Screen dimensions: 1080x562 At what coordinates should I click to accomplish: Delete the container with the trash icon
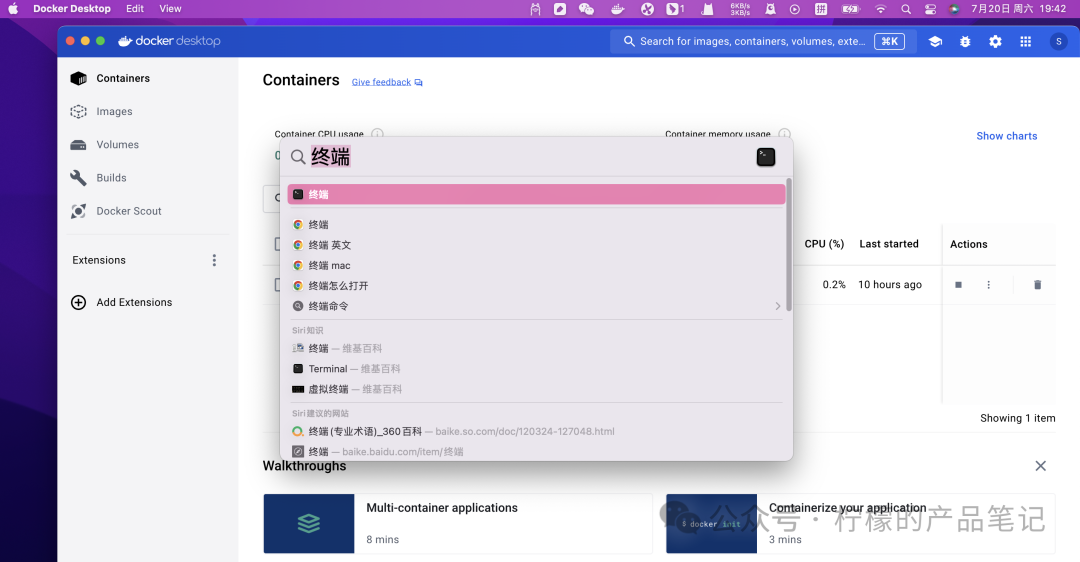pos(1037,284)
